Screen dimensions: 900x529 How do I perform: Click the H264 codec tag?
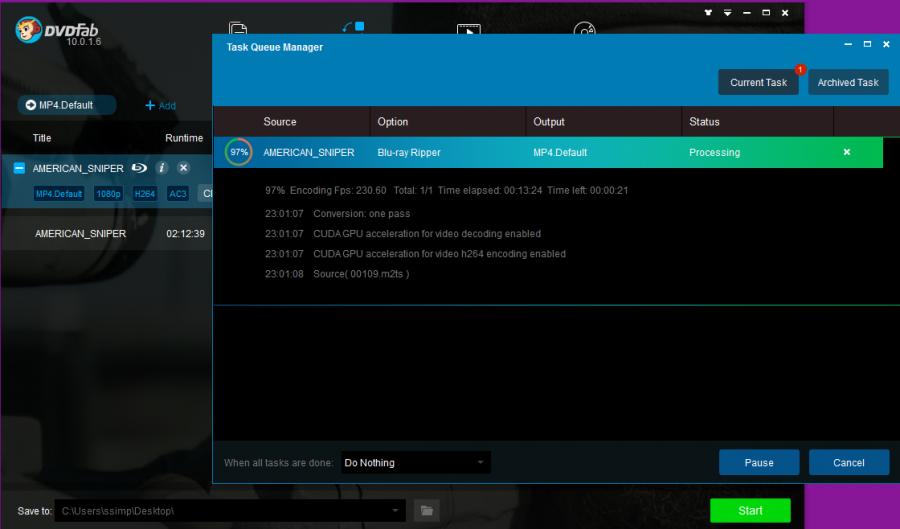tap(145, 194)
